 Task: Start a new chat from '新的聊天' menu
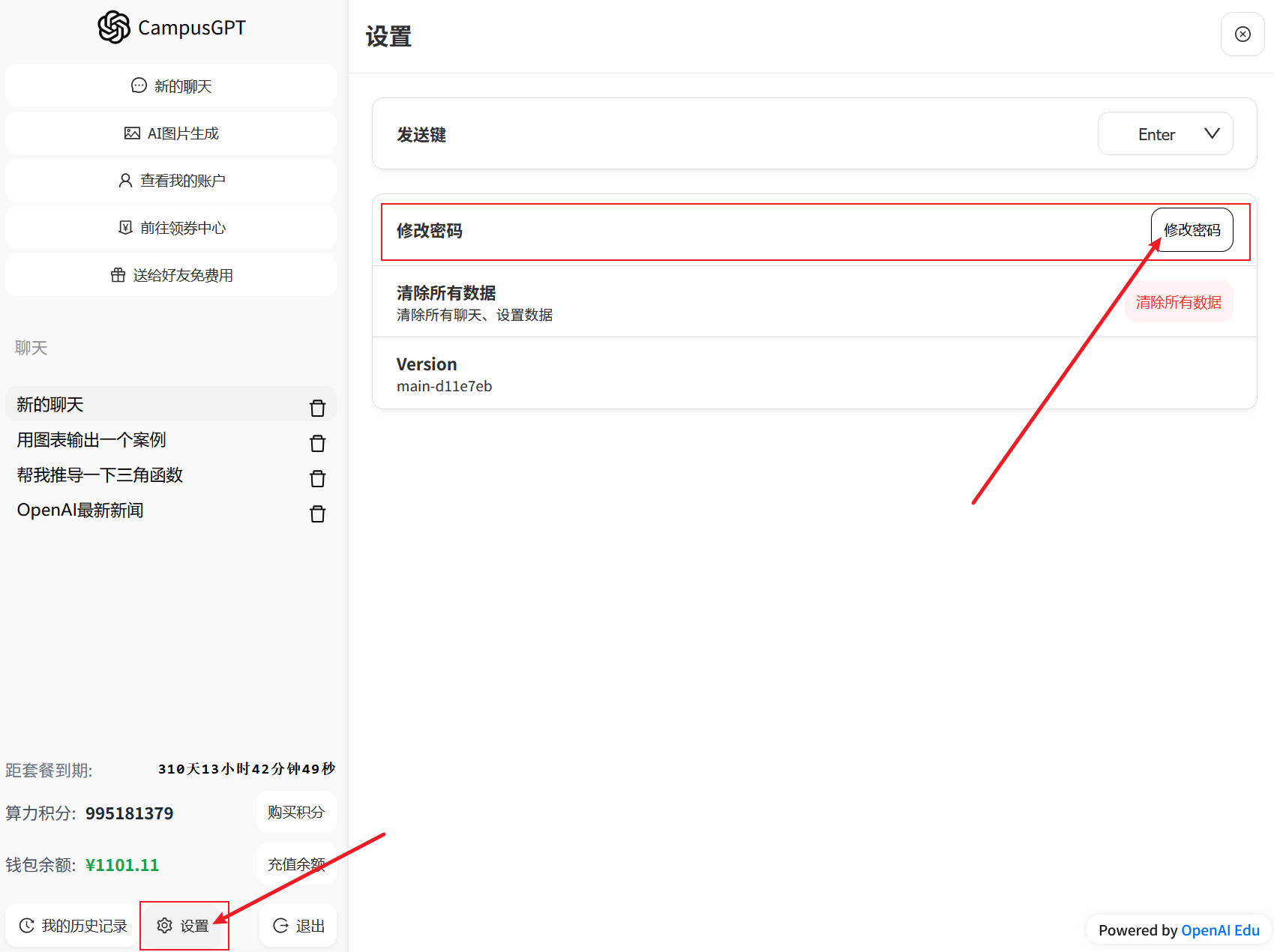coord(171,86)
